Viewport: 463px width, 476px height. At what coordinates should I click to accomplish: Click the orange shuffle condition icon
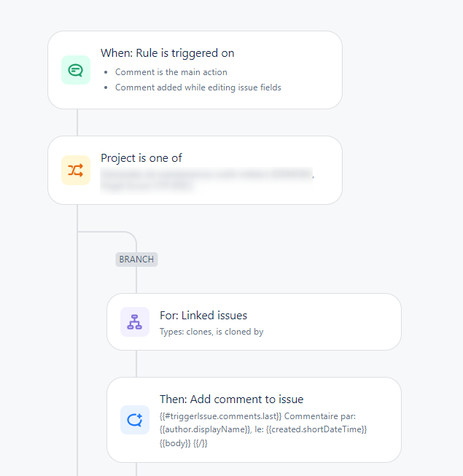pyautogui.click(x=76, y=170)
